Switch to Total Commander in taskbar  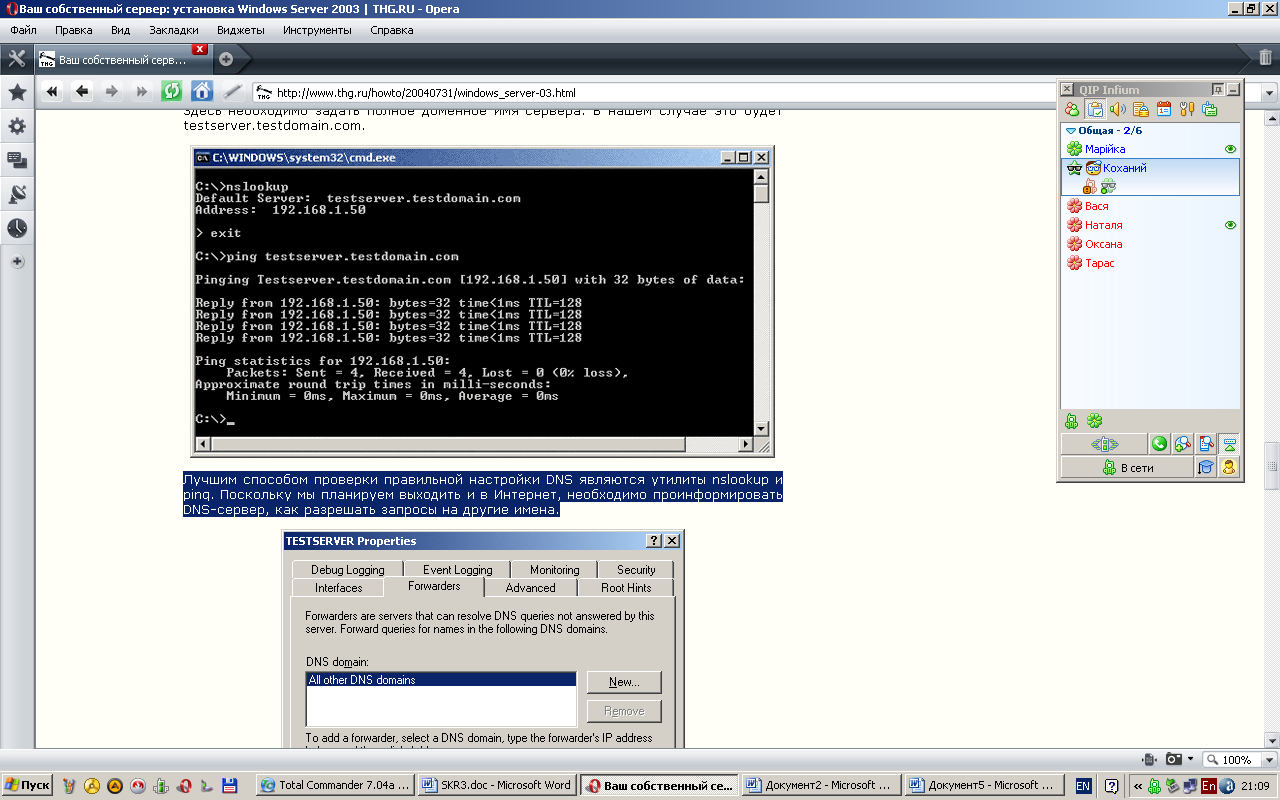335,785
